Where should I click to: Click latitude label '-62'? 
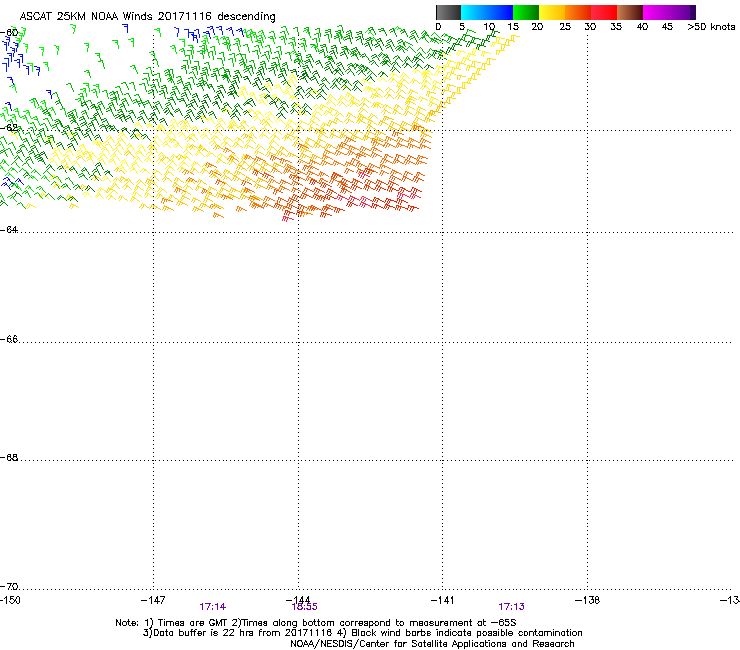pos(9,128)
